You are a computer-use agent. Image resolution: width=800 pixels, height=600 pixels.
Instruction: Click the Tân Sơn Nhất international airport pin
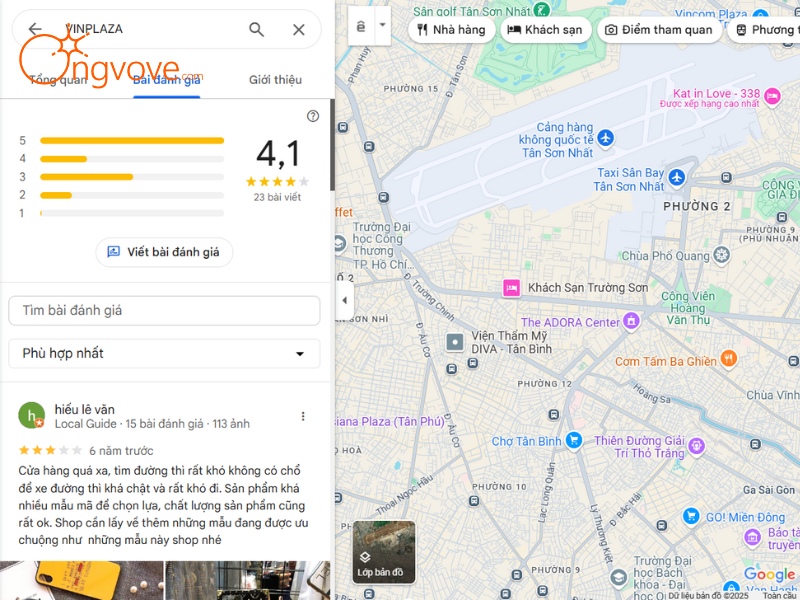606,138
